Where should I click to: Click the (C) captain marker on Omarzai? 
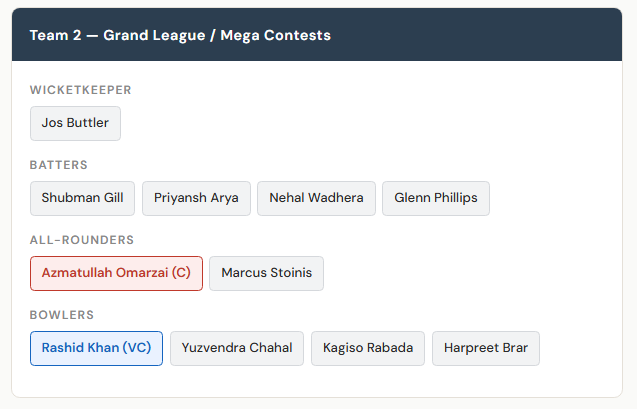point(180,273)
